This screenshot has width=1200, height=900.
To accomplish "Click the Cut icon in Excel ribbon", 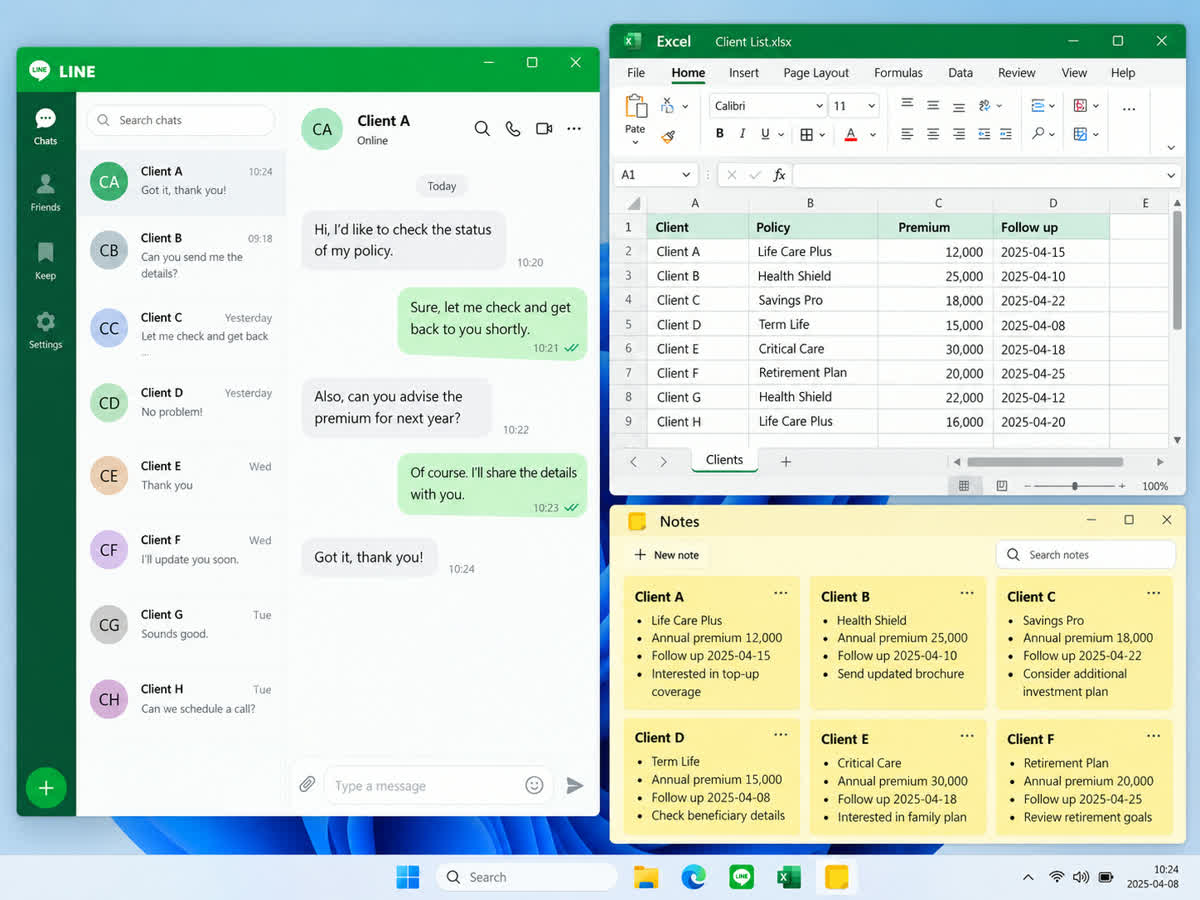I will pyautogui.click(x=667, y=105).
